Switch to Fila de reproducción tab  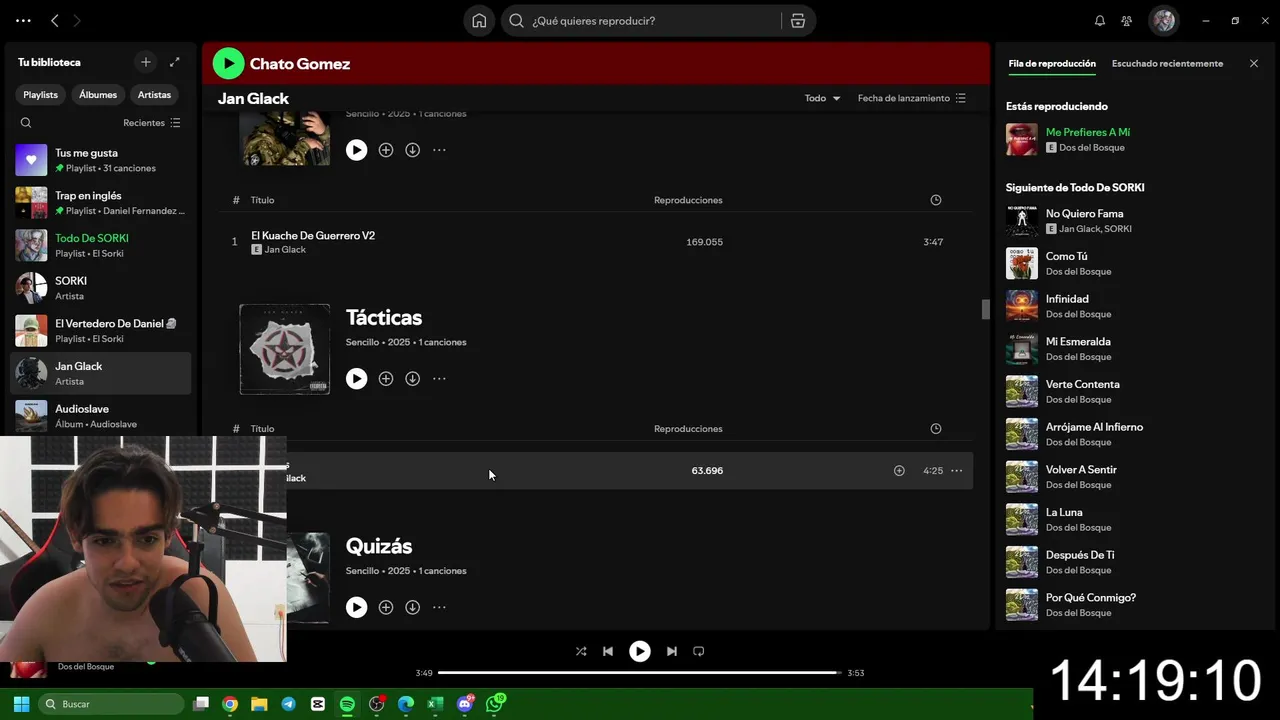(1052, 64)
